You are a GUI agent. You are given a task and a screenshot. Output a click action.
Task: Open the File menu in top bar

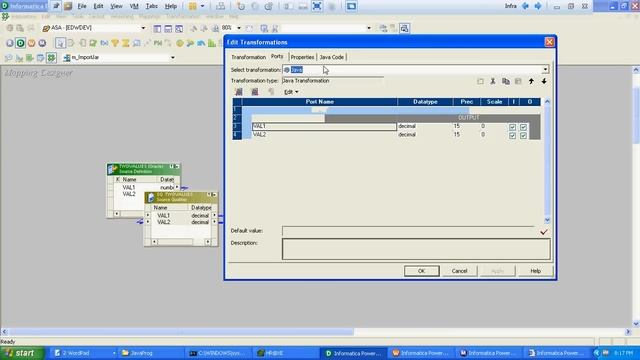click(x=82, y=6)
